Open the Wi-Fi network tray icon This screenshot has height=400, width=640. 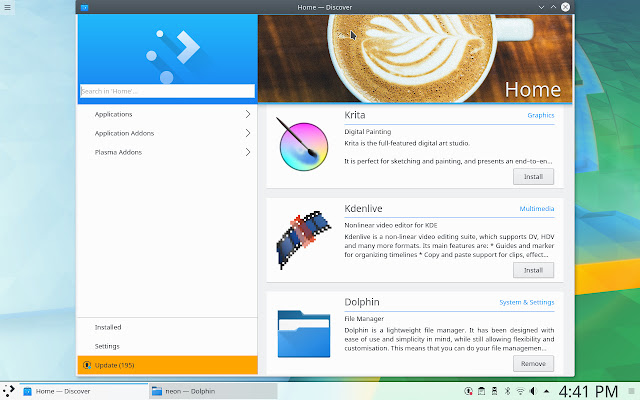(x=520, y=391)
